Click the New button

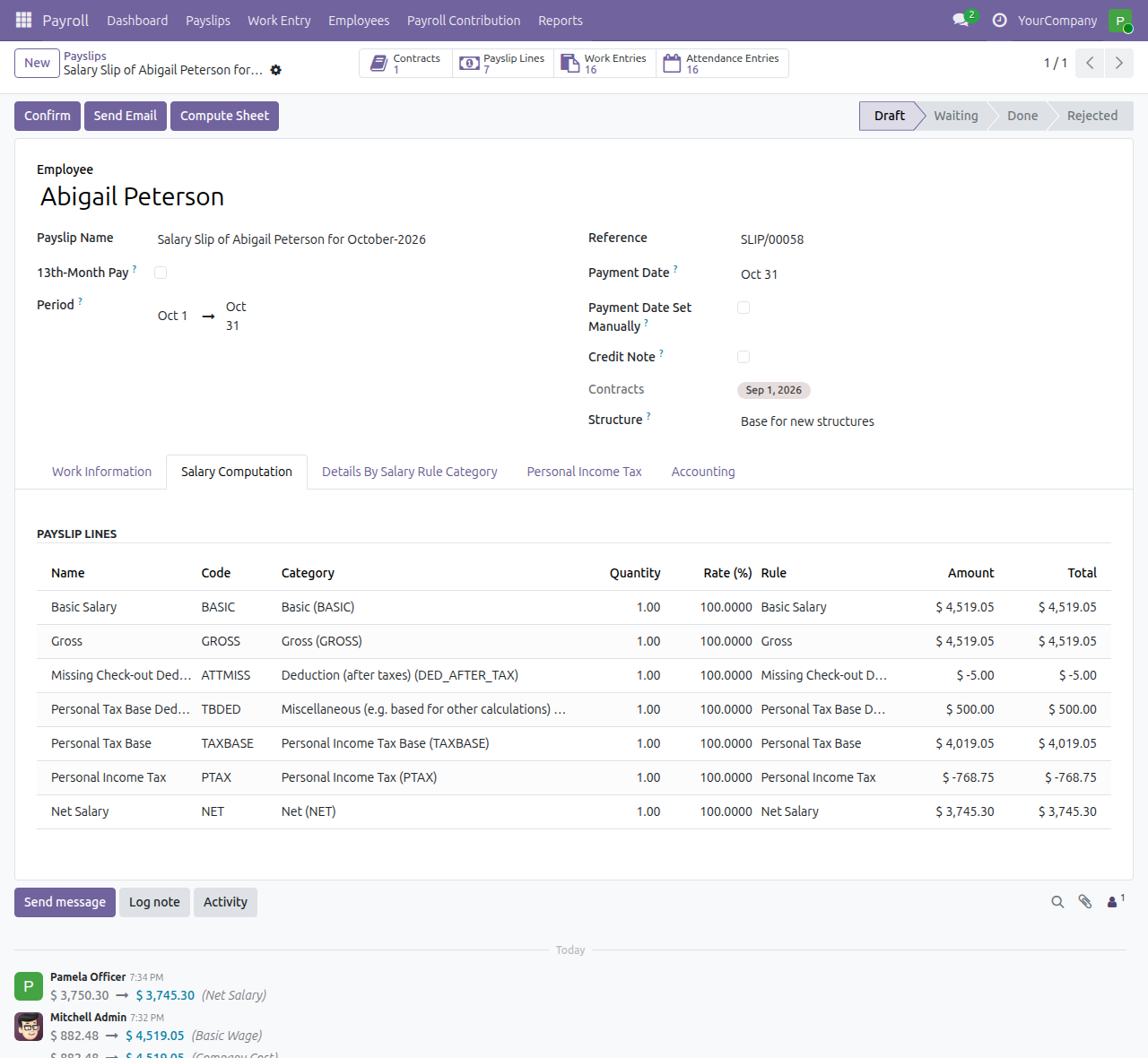(x=37, y=63)
